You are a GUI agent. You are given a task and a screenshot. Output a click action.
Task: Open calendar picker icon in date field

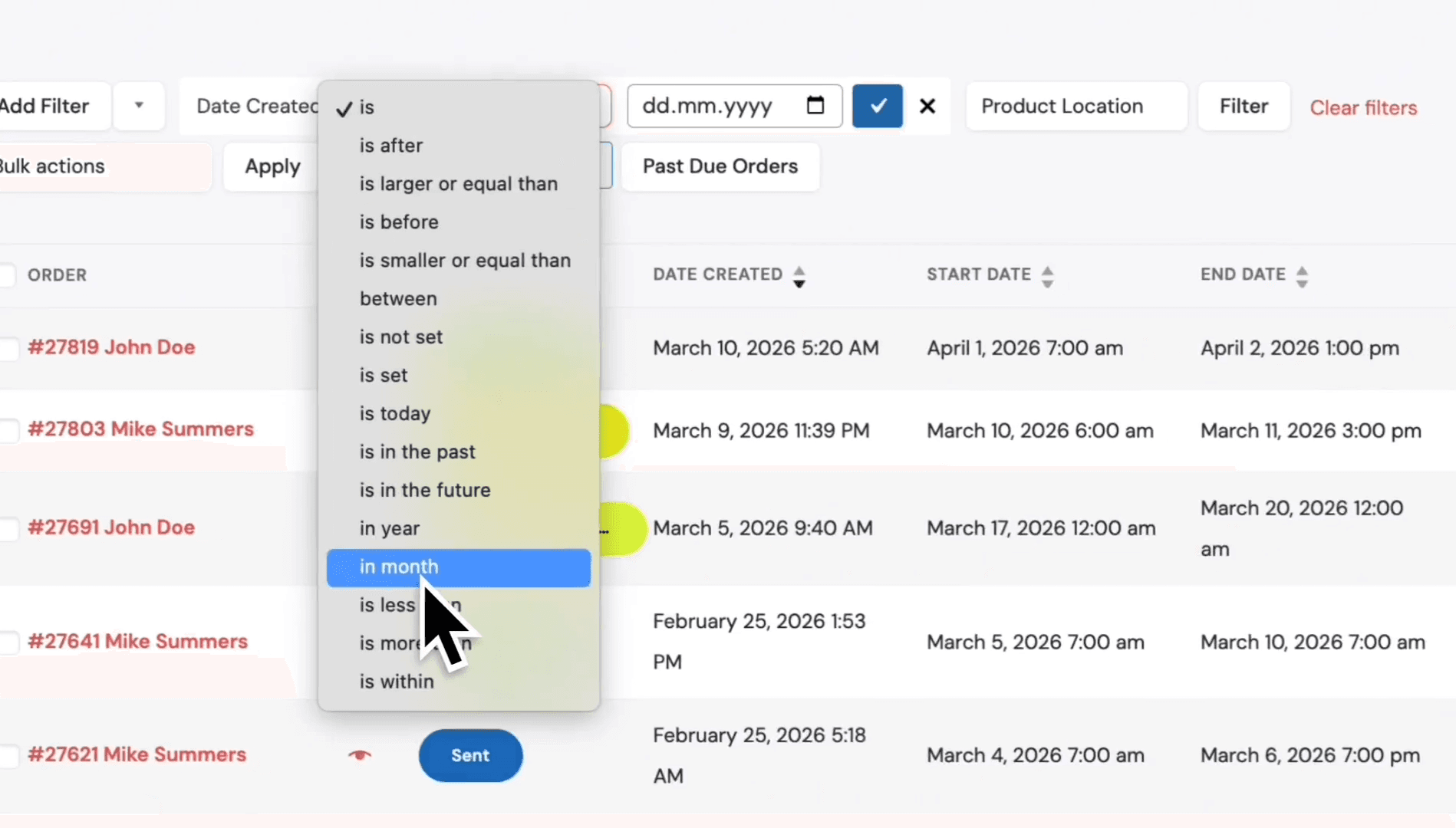[x=815, y=105]
